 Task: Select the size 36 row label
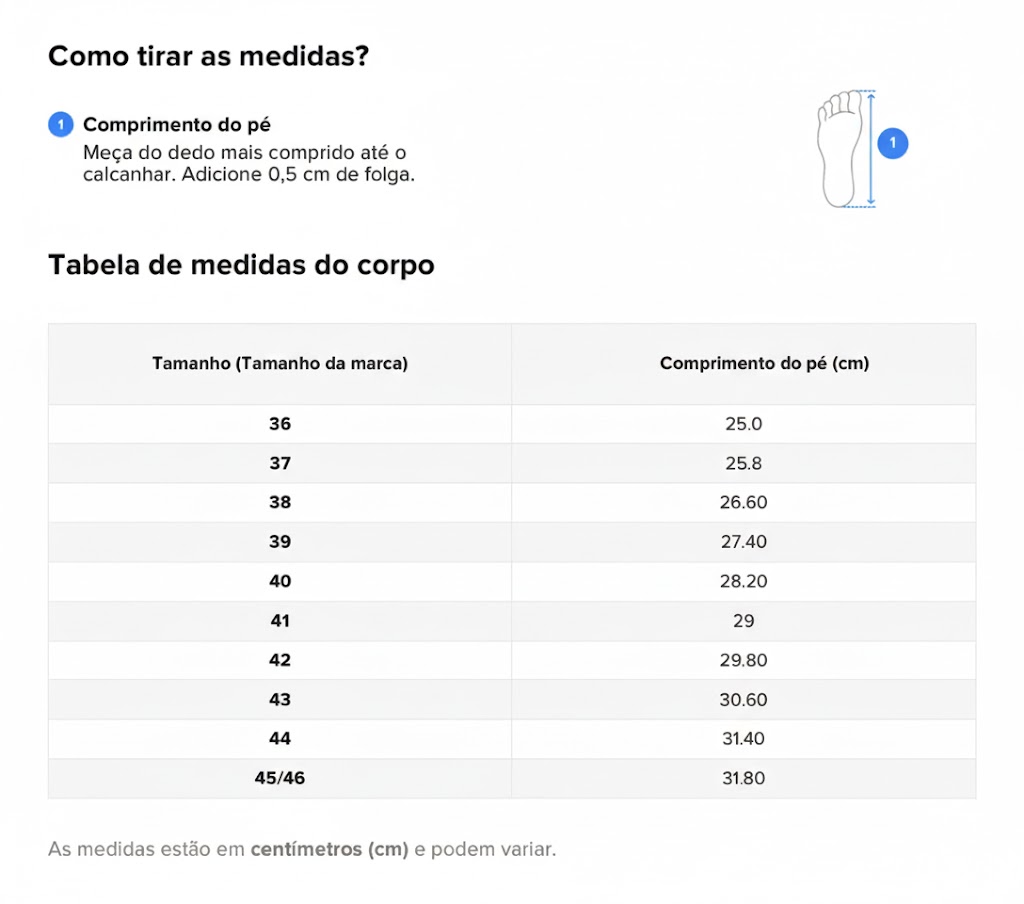click(x=280, y=424)
